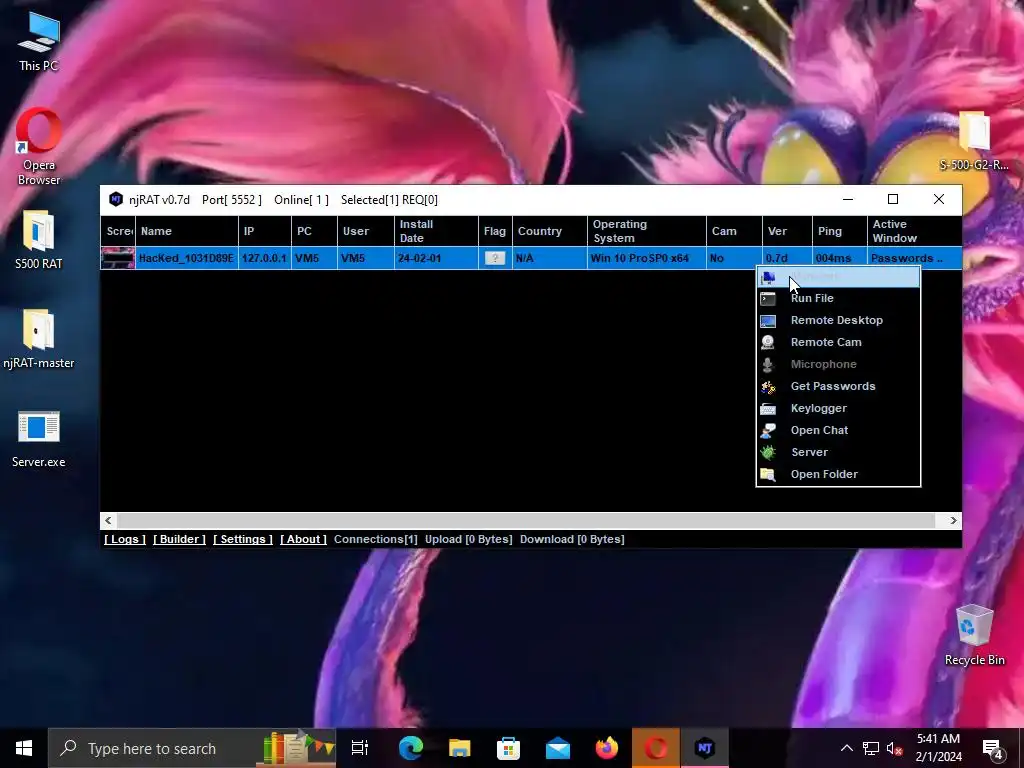Switch to Opera in the taskbar

656,748
